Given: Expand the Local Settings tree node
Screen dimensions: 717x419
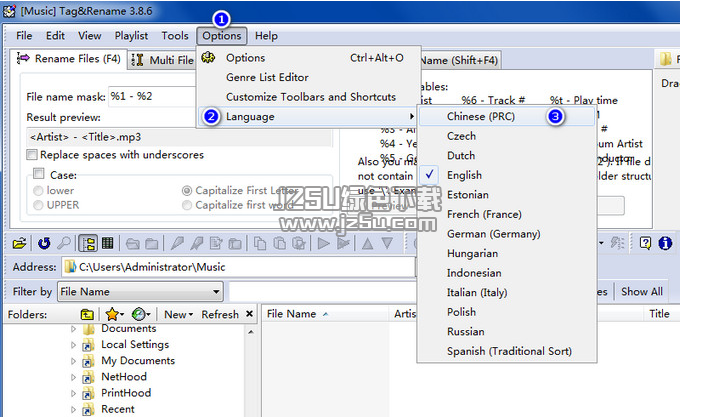Looking at the screenshot, I should point(73,345).
